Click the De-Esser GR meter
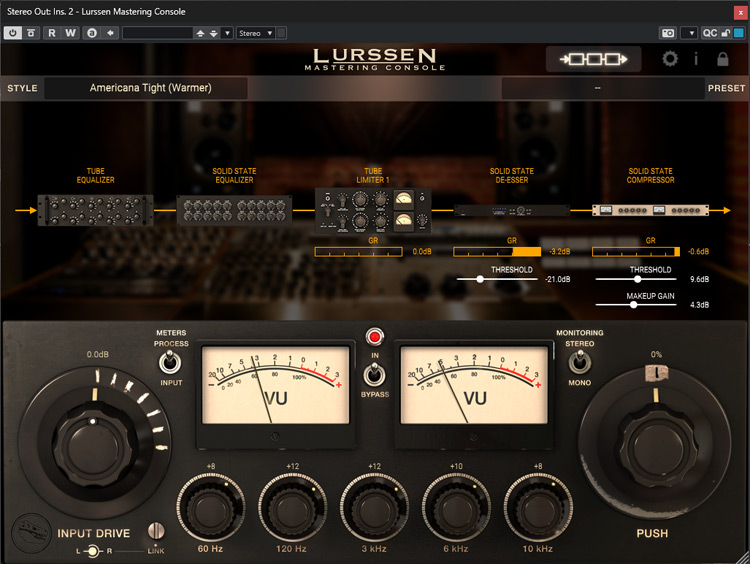Screen dimensions: 750x564 pos(497,252)
